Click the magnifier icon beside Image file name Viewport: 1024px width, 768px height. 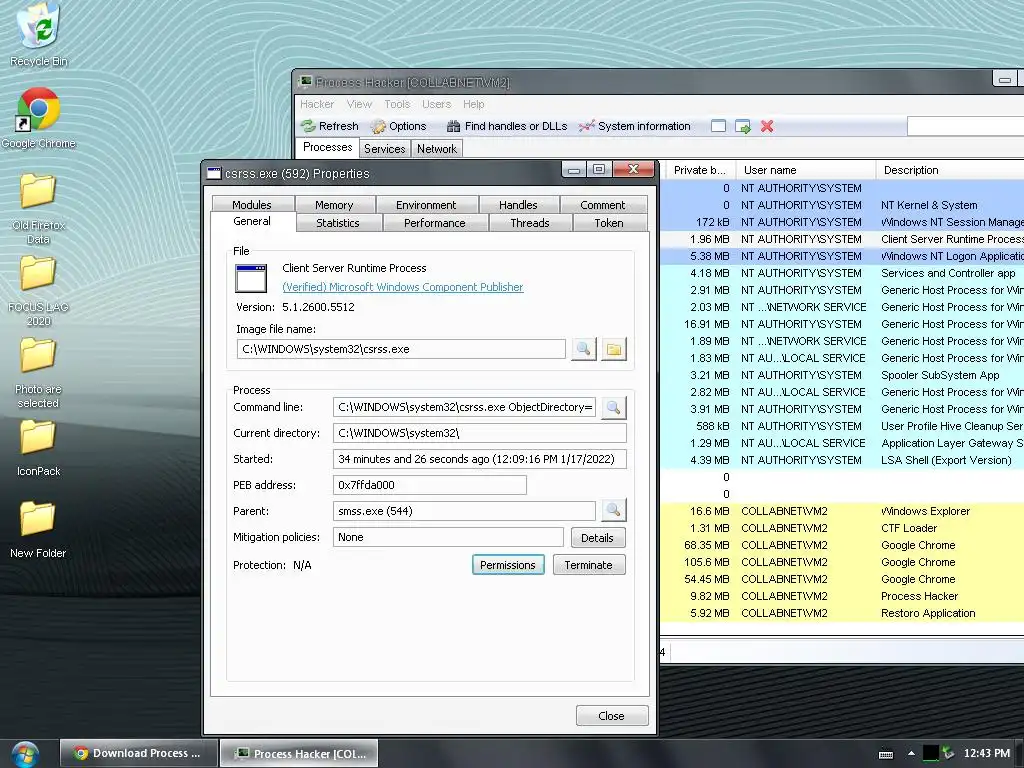pos(583,349)
